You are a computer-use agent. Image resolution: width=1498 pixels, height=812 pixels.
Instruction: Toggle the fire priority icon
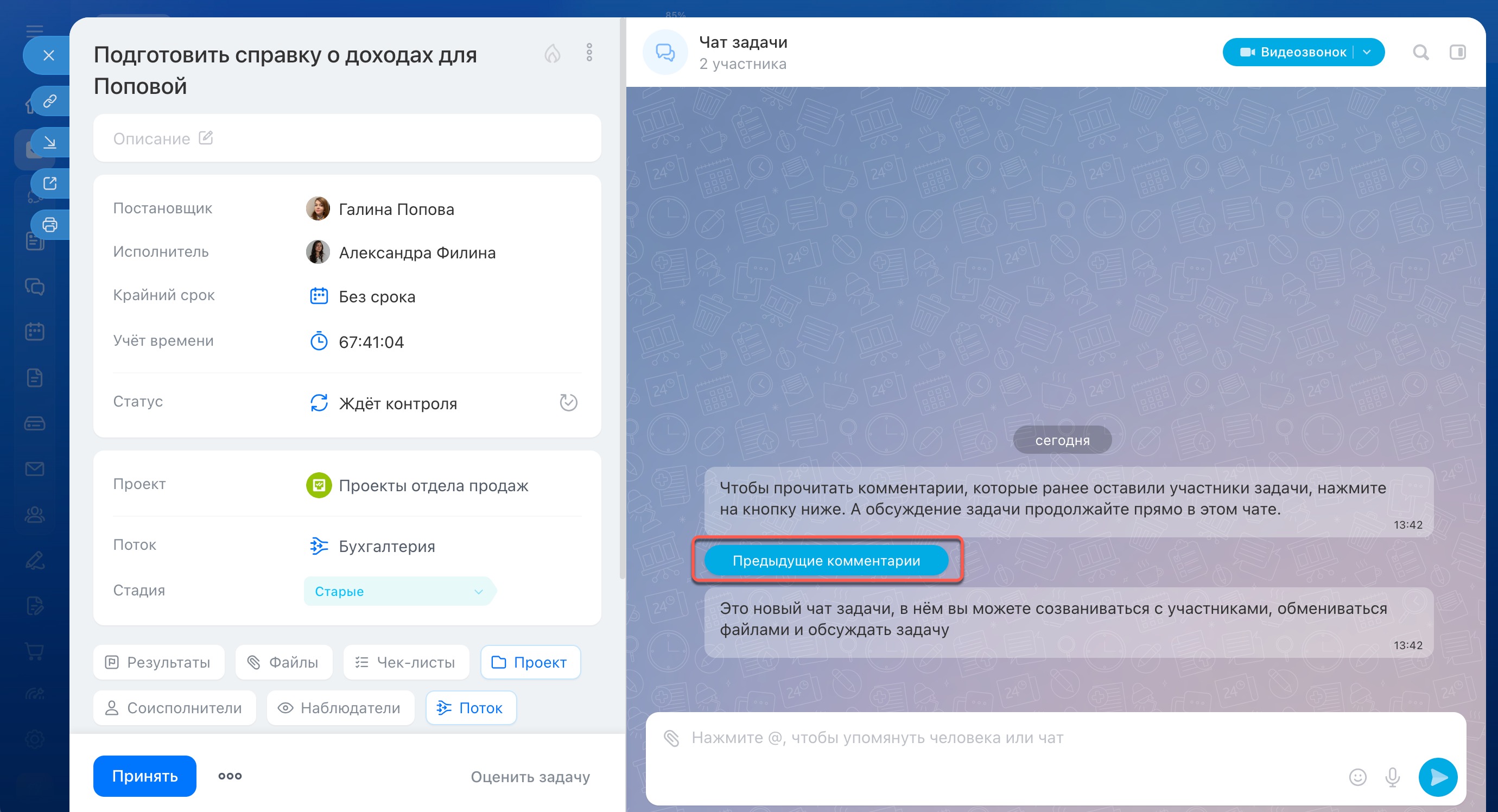(552, 54)
